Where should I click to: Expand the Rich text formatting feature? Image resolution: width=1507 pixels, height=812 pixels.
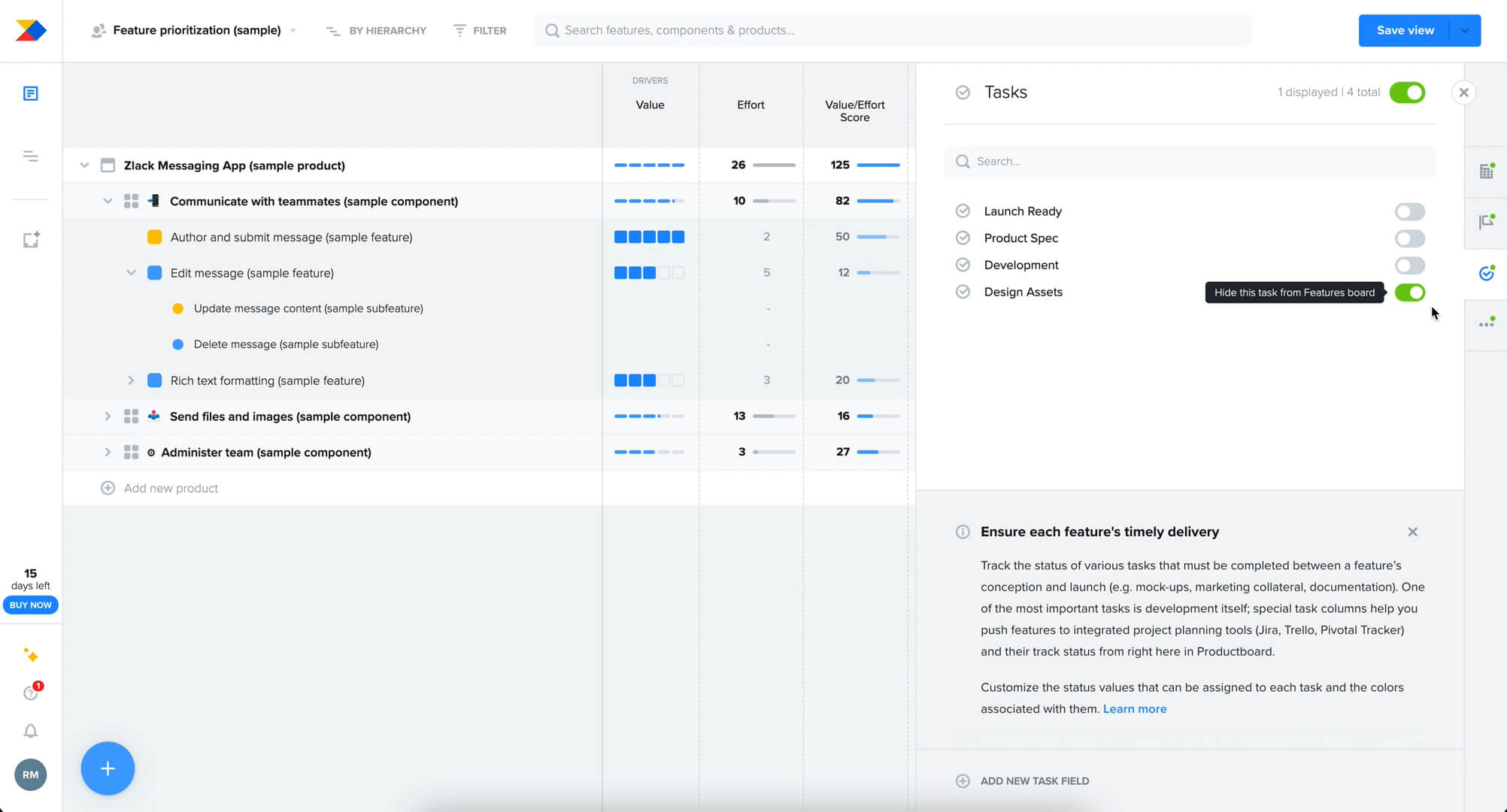pos(131,380)
